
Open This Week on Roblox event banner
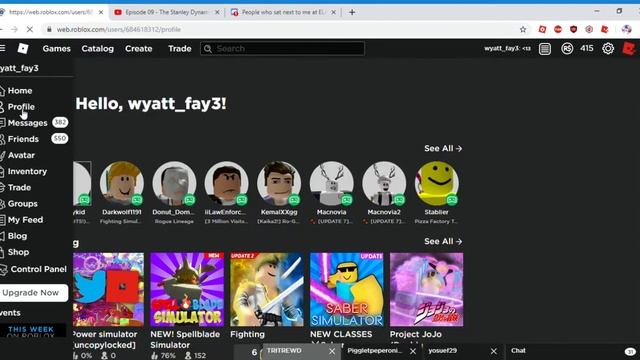[x=33, y=331]
